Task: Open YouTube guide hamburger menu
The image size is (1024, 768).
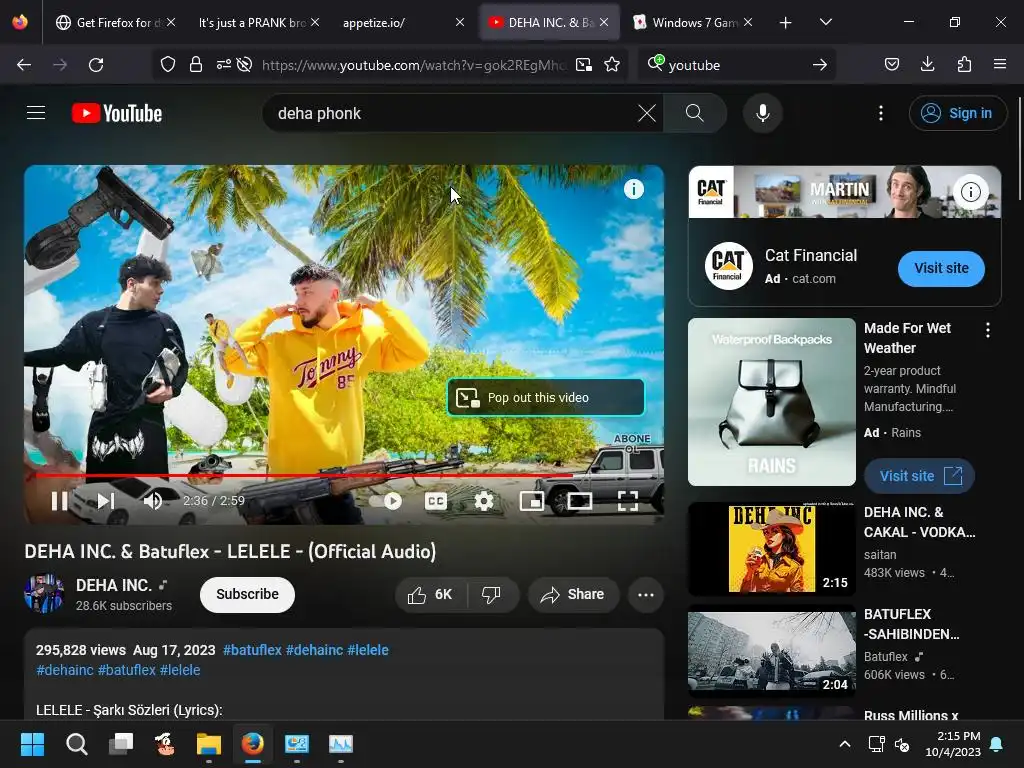Action: (x=36, y=113)
